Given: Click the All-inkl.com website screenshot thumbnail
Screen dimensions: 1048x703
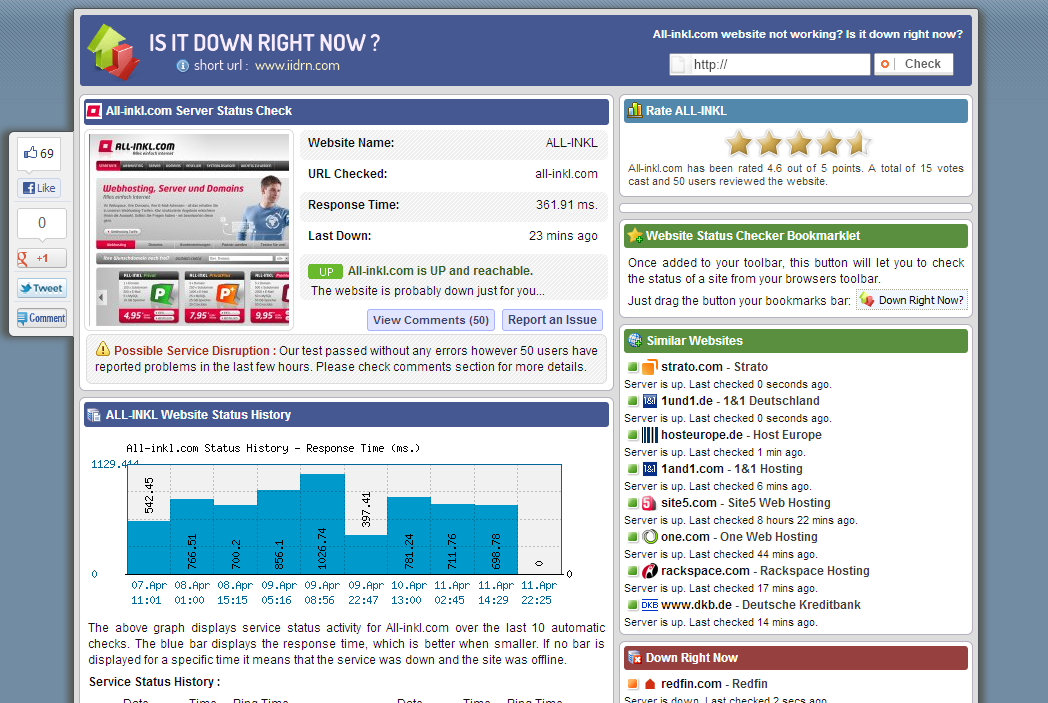Looking at the screenshot, I should (192, 230).
